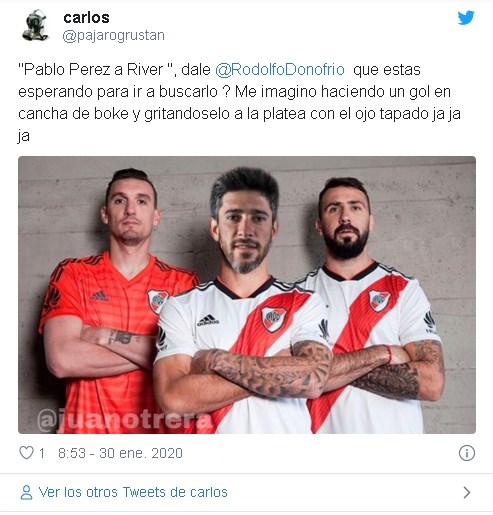The width and height of the screenshot is (493, 515).
Task: Click person icon beside 'Ver los otros Tweets'
Action: [x=26, y=492]
